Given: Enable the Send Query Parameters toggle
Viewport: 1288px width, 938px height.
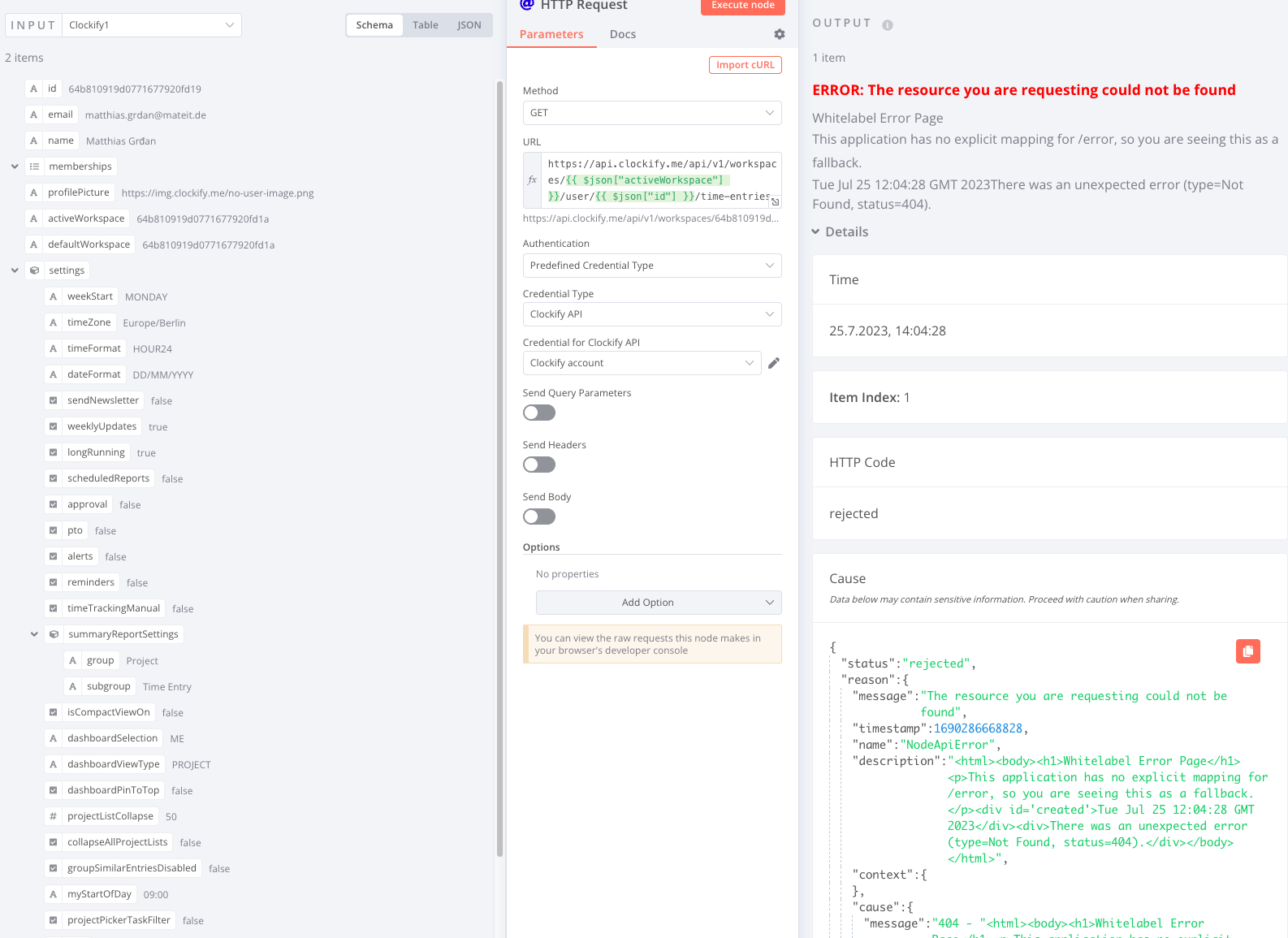Looking at the screenshot, I should [x=539, y=413].
